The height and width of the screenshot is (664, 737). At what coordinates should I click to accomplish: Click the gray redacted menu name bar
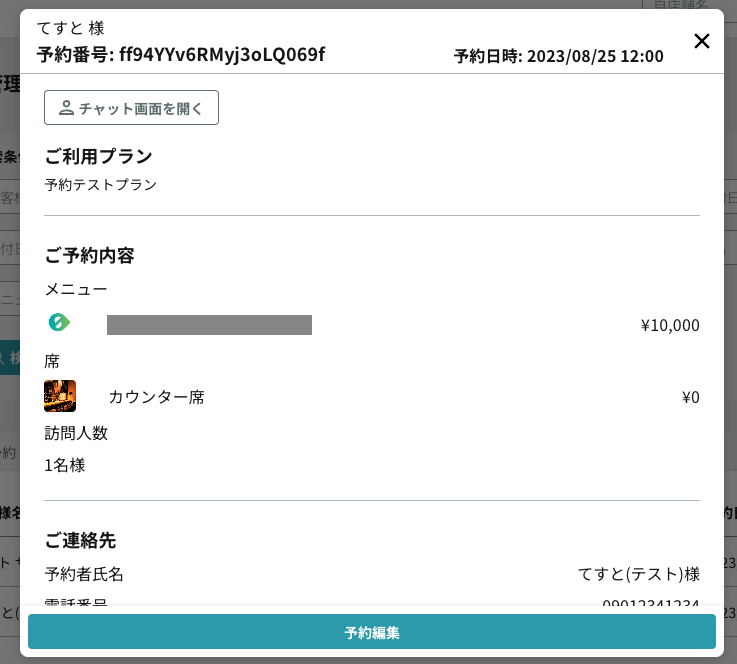[x=209, y=325]
